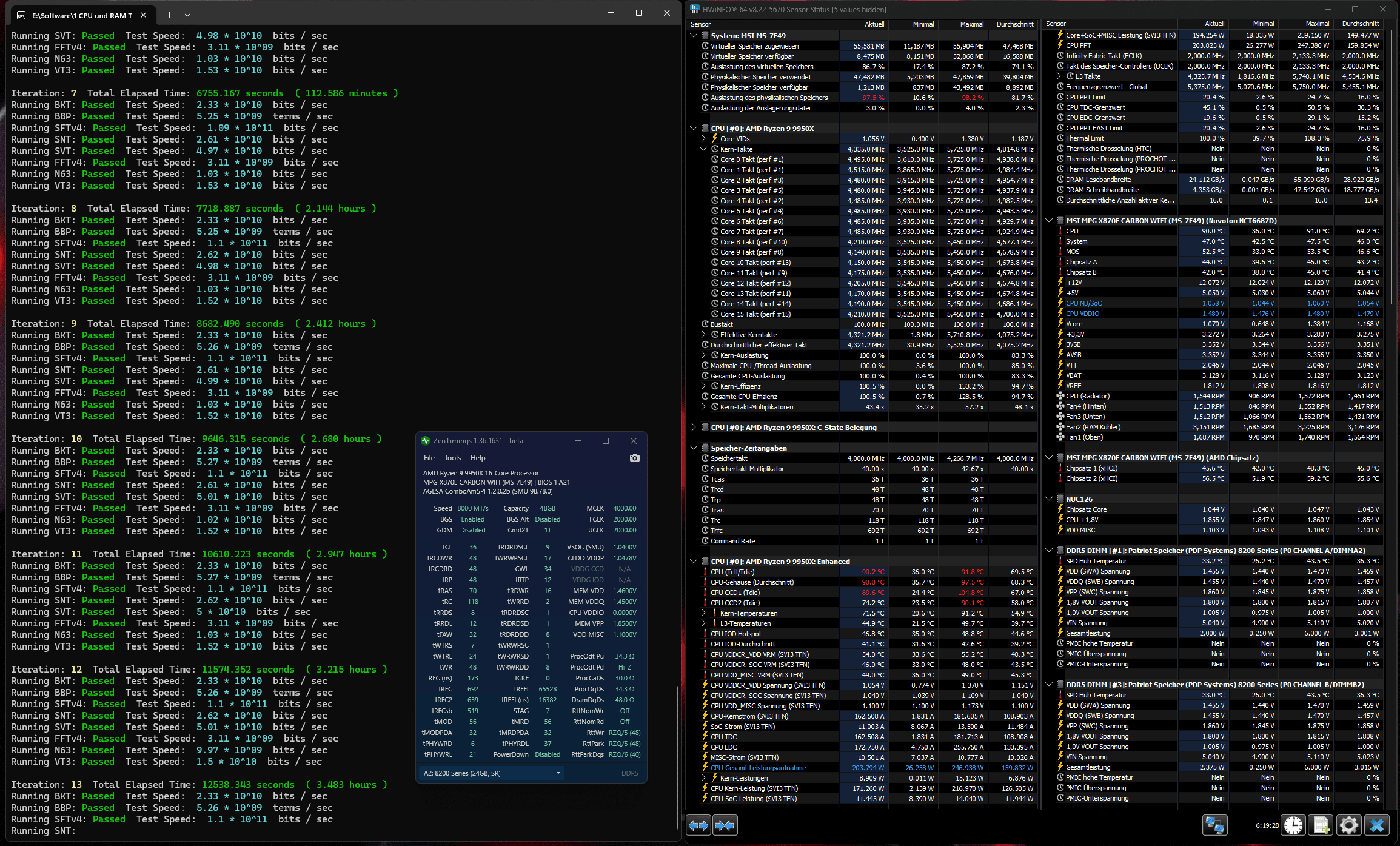
Task: Open terminal tab list dropdown chevron
Action: point(187,15)
